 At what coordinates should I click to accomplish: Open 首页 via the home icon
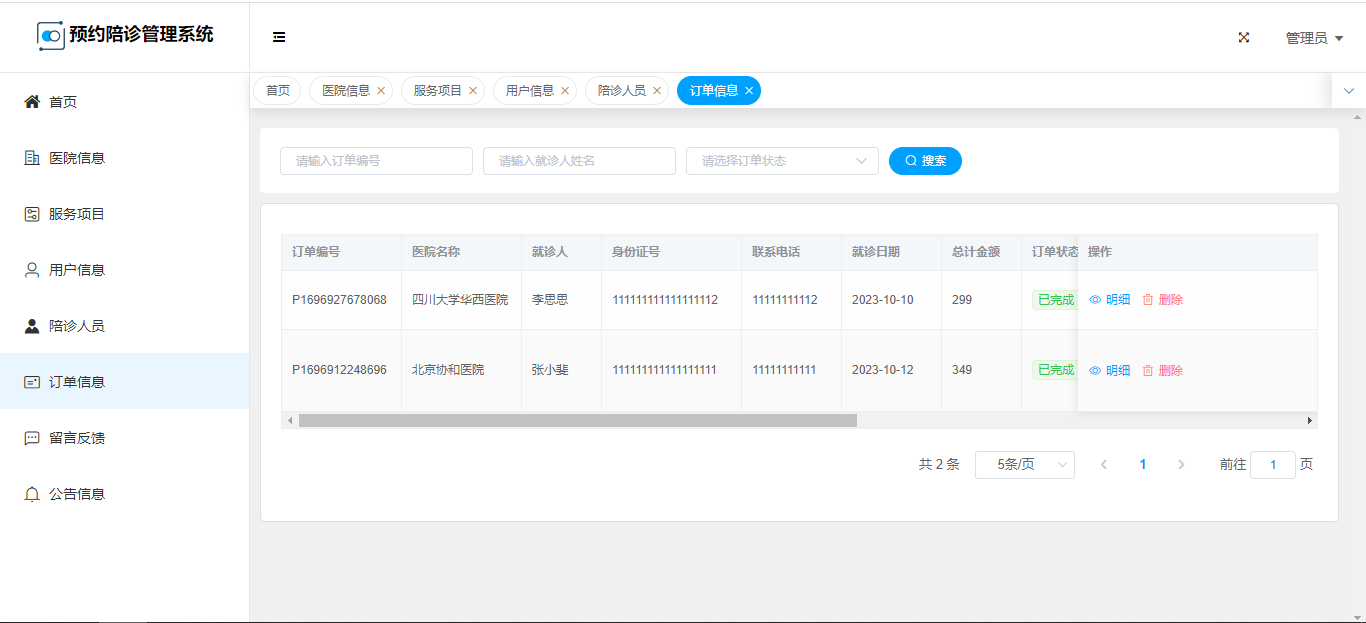coord(32,102)
